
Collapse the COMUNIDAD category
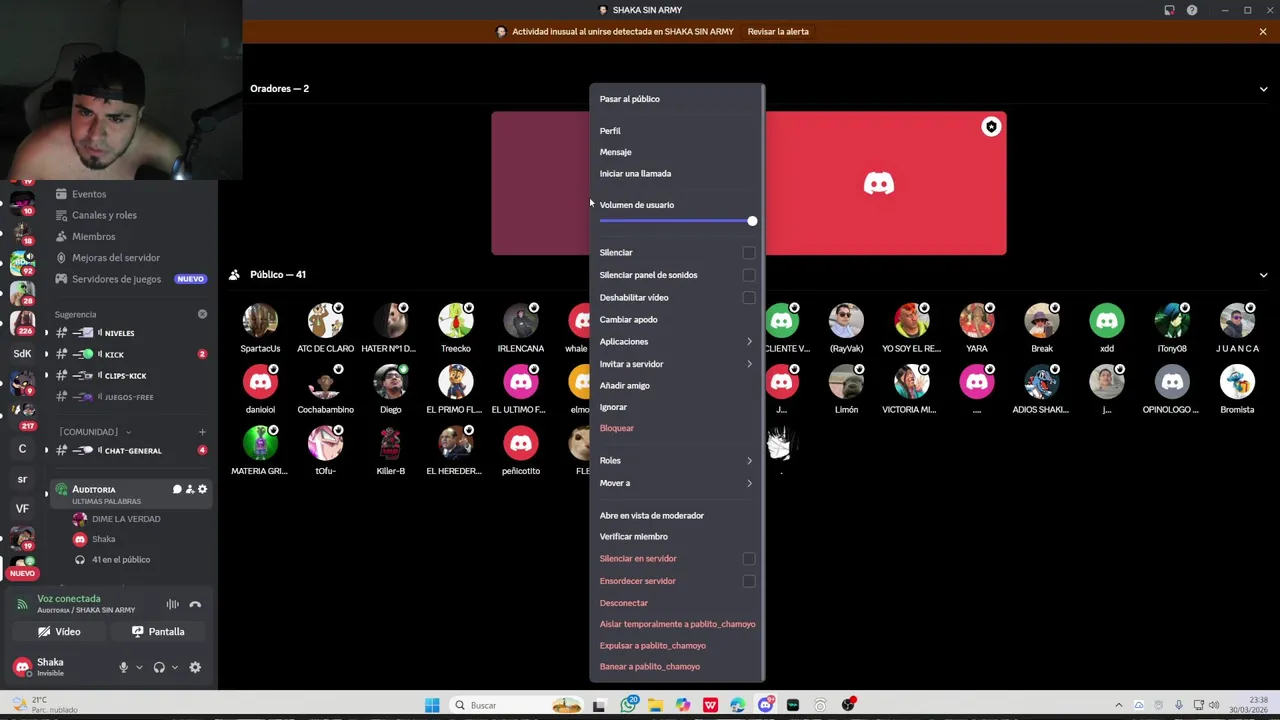(x=95, y=432)
